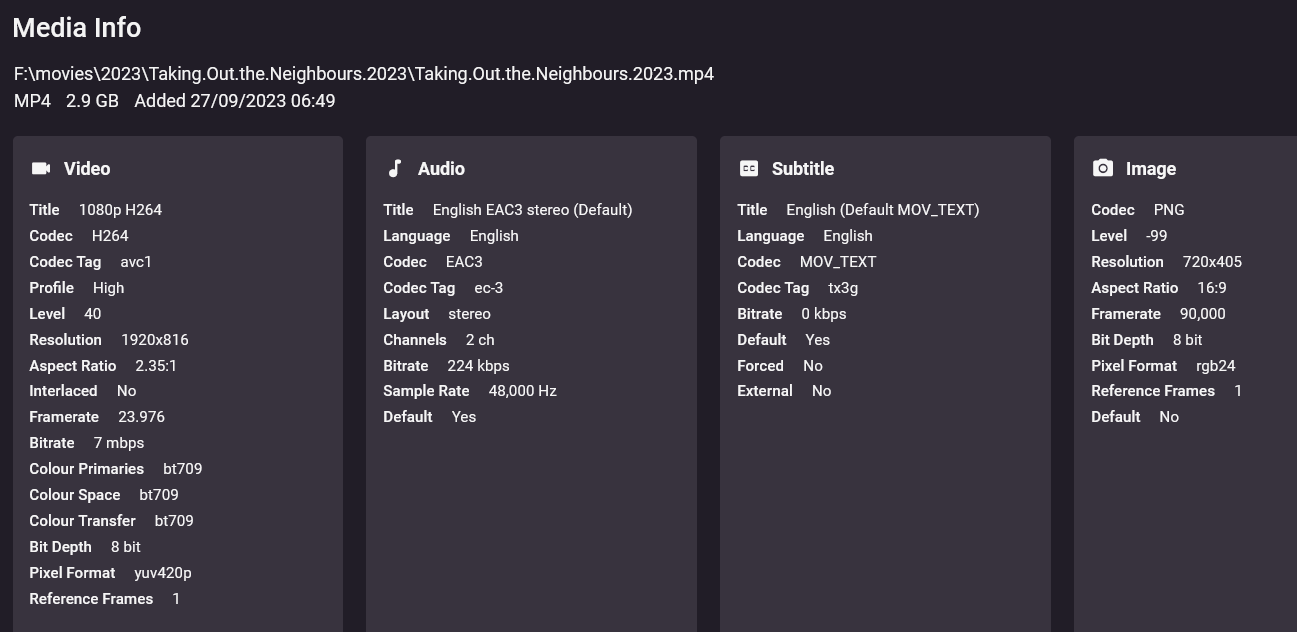1297x632 pixels.
Task: Click the music note Audio icon
Action: tap(395, 168)
